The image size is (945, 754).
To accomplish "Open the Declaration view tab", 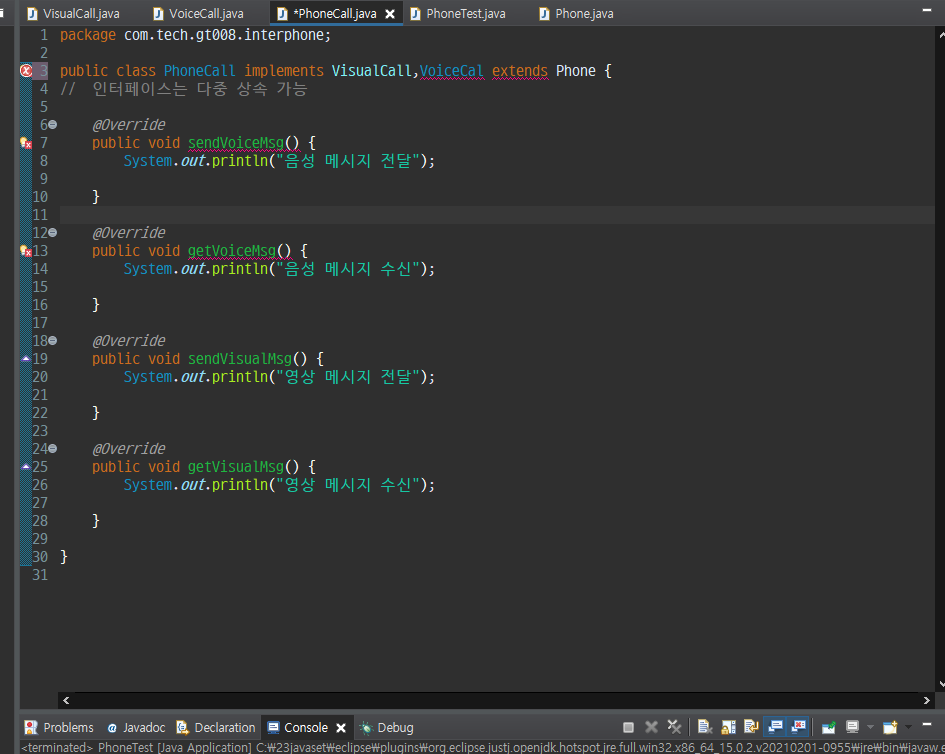I will click(x=216, y=727).
